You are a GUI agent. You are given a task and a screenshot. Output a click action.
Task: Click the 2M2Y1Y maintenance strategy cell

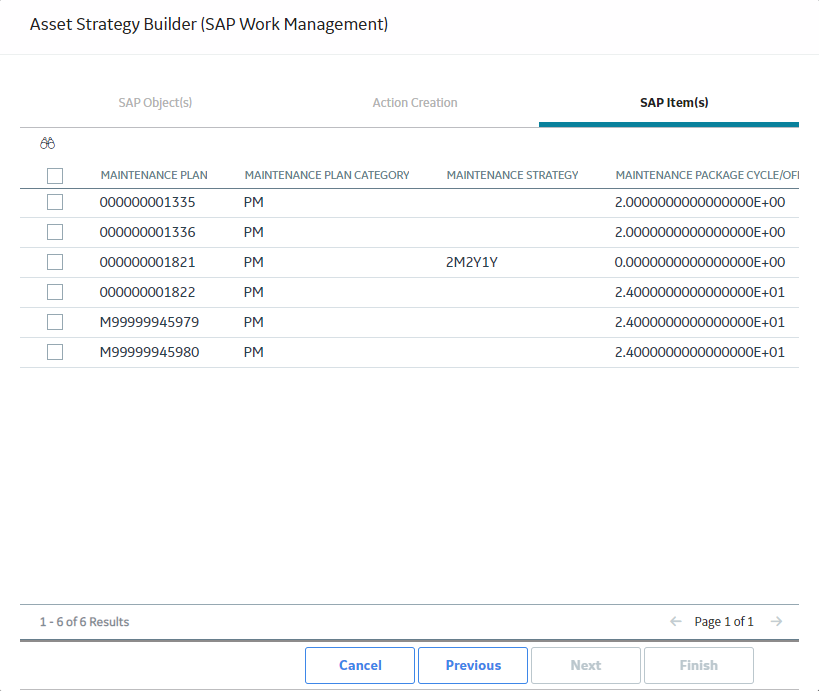coord(472,262)
